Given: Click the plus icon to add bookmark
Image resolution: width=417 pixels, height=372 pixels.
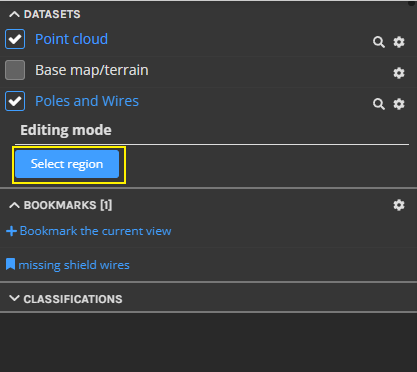Looking at the screenshot, I should pos(11,231).
